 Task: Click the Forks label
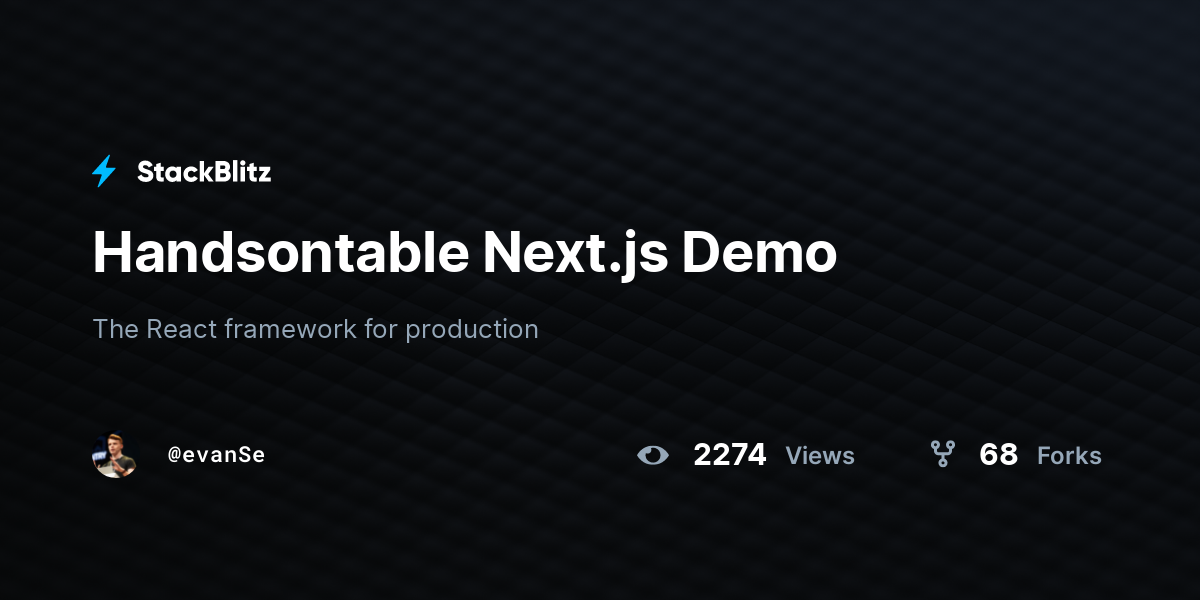pyautogui.click(x=1069, y=456)
